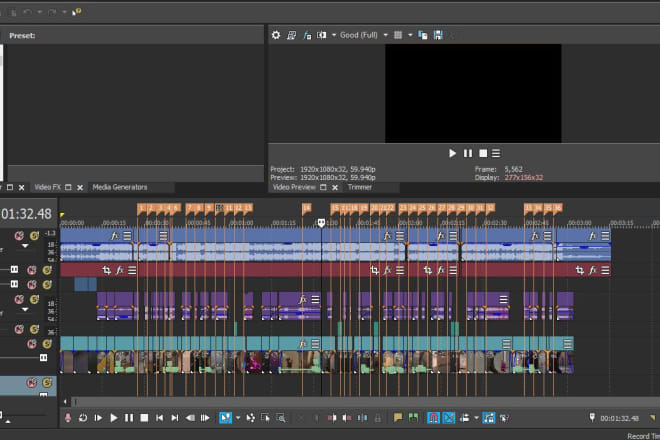The width and height of the screenshot is (660, 440).
Task: Select the Selection Edit Tool
Action: pos(266,418)
